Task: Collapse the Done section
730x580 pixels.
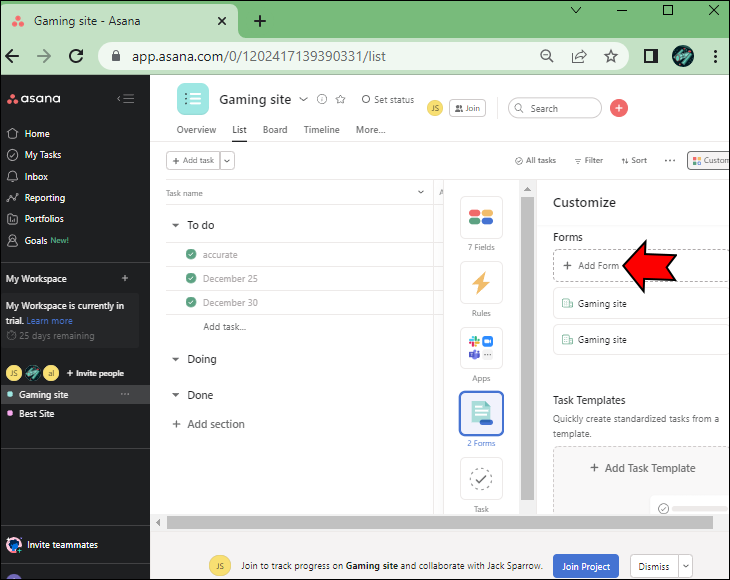Action: pos(176,395)
